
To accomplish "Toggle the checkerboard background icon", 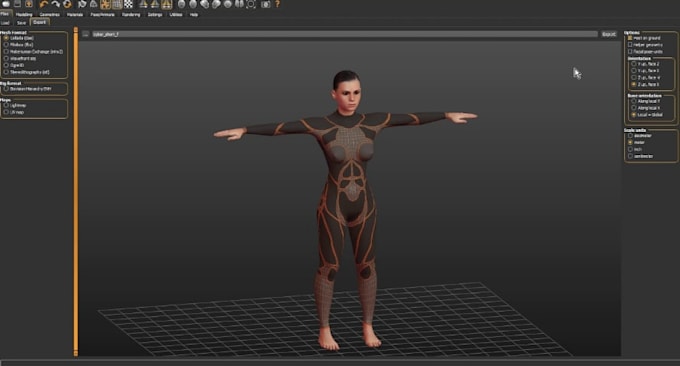I will pyautogui.click(x=128, y=4).
